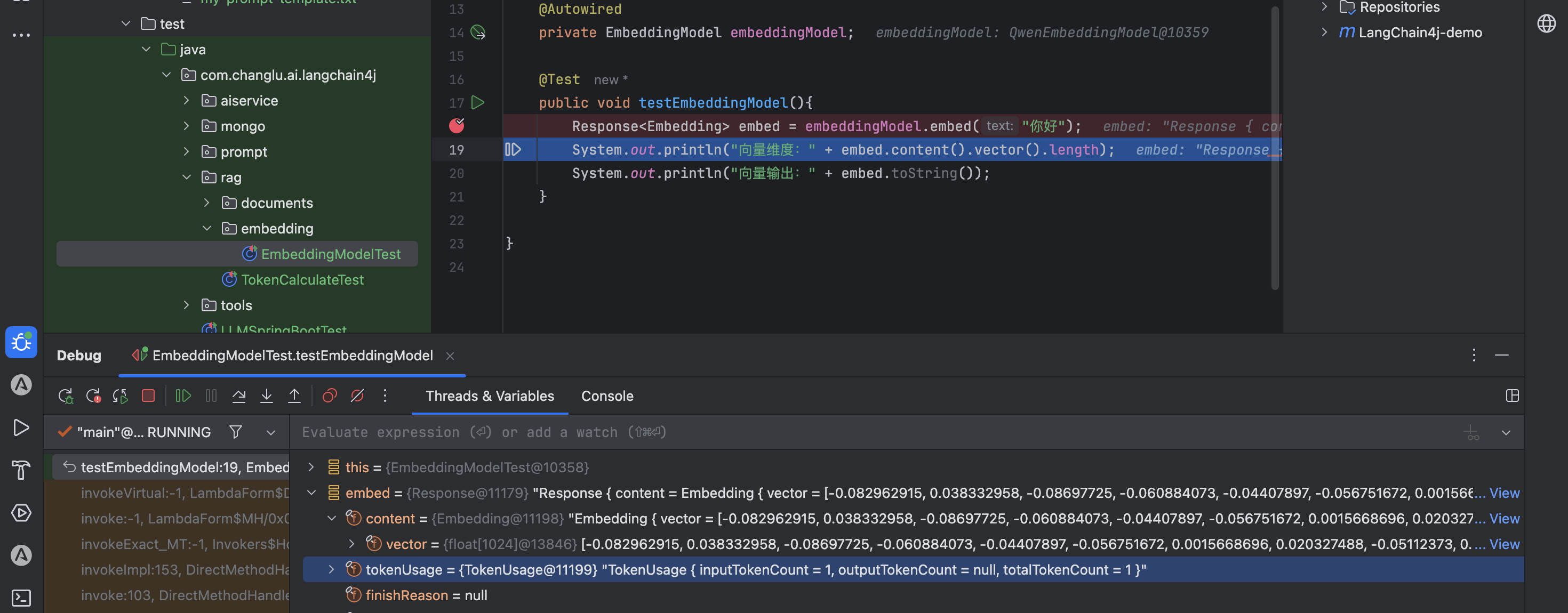Switch to the Console tab

point(607,397)
